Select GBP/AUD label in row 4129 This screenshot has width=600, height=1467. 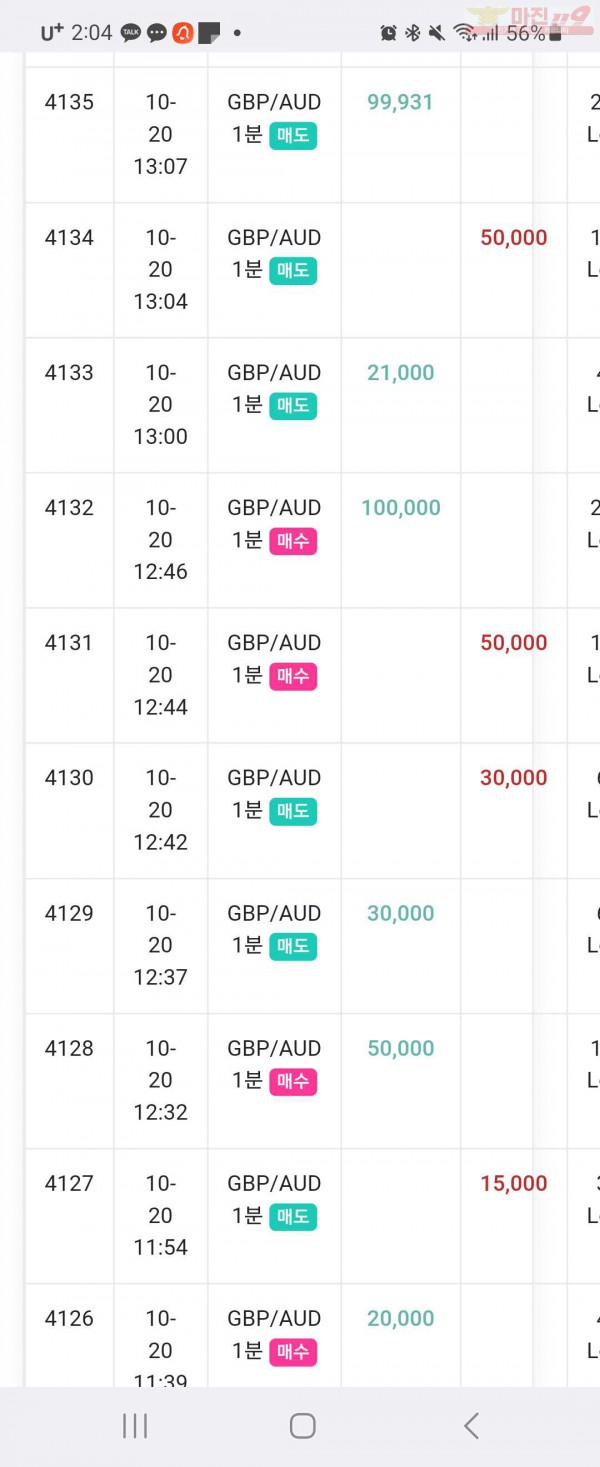click(x=274, y=913)
